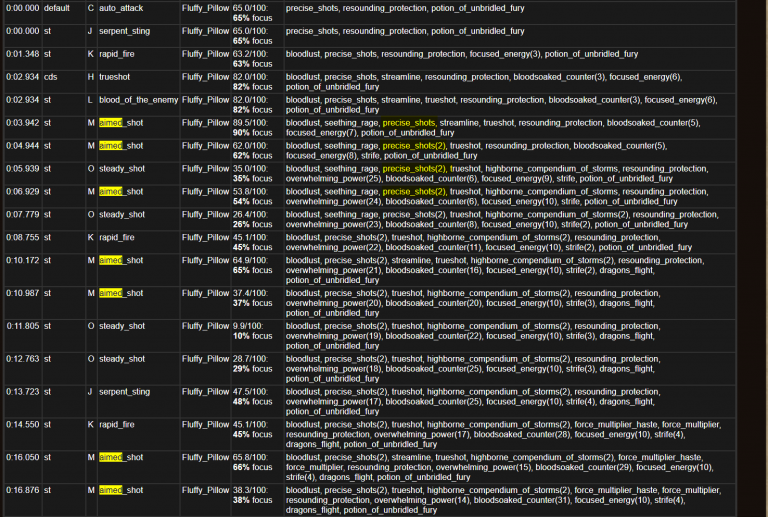Click the blood_of_the_enemy action name
768x517 pixels.
point(135,99)
